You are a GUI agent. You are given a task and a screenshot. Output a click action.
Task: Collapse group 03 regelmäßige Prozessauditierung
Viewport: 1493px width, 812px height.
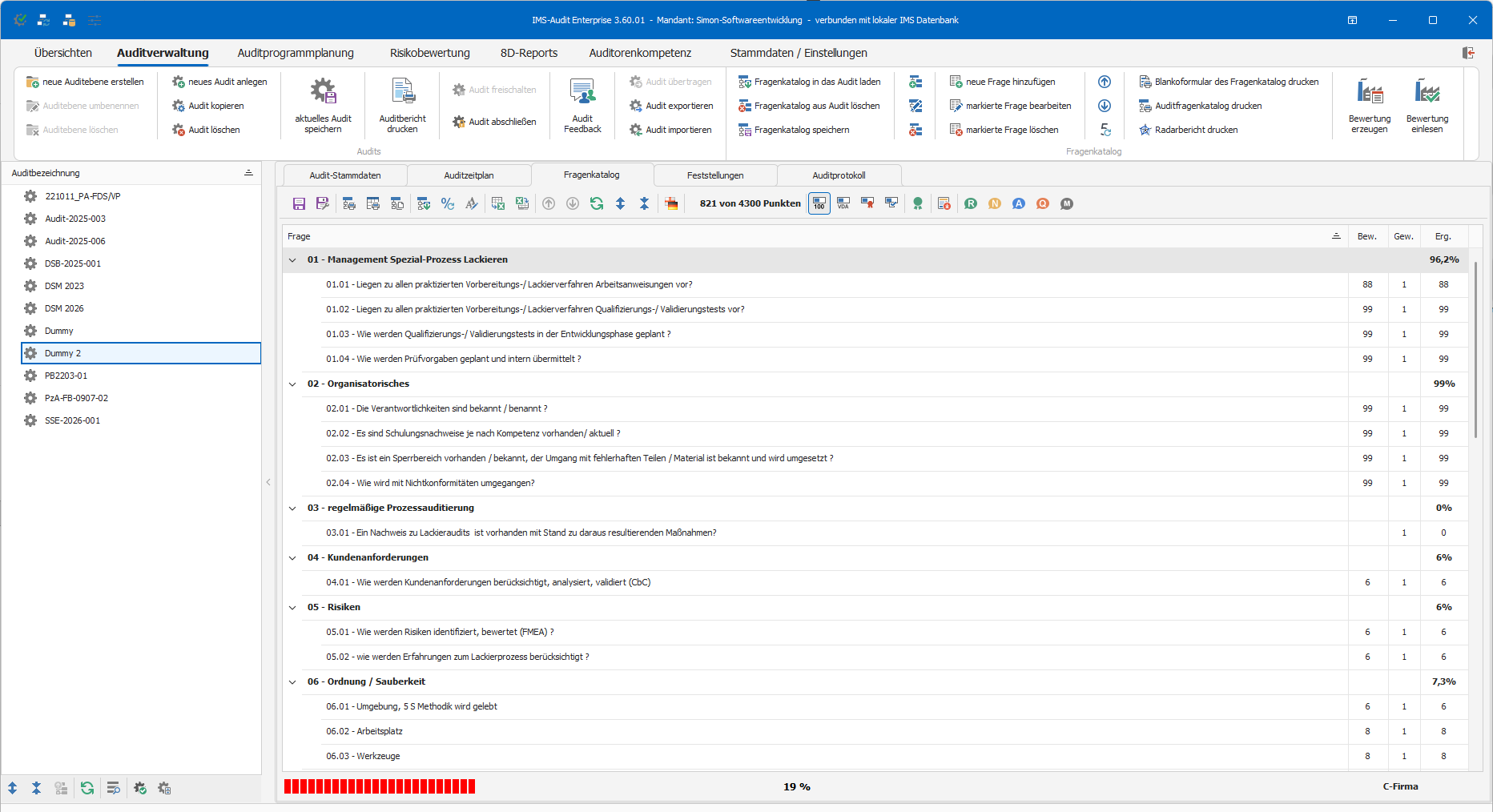[292, 508]
